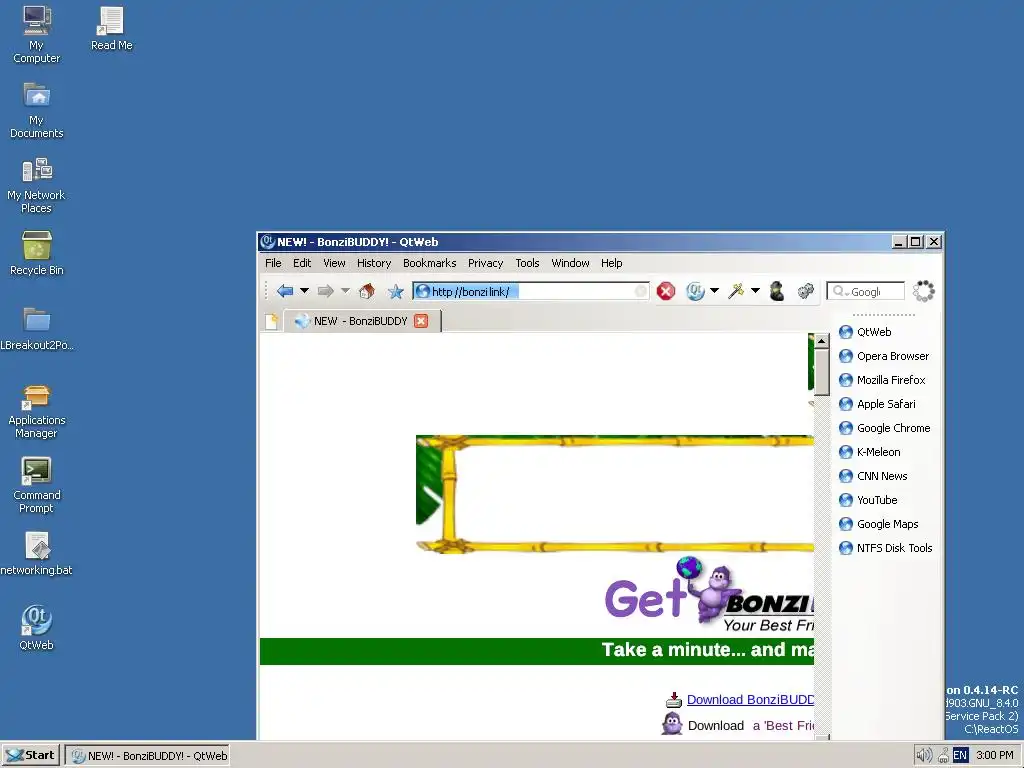Viewport: 1024px width, 768px height.
Task: Click the vertical scrollbar thumb
Action: point(822,372)
